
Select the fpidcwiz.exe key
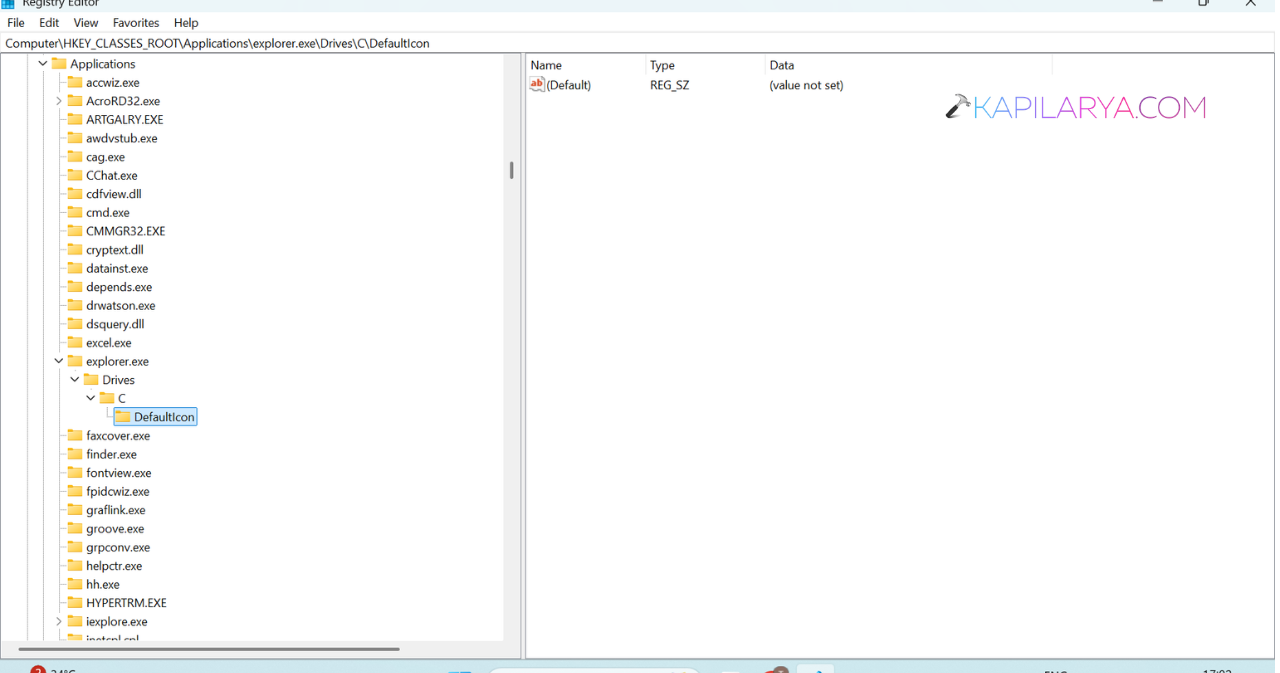click(x=118, y=491)
